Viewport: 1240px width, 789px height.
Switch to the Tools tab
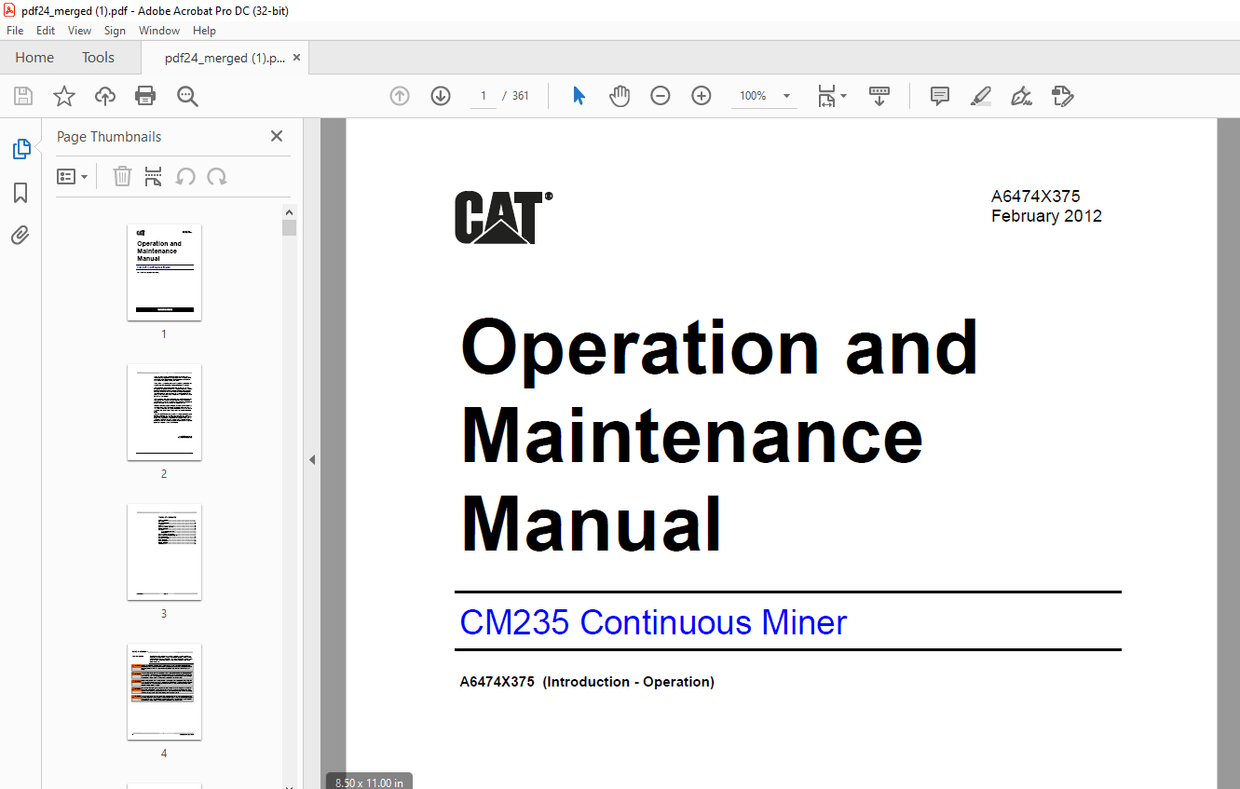pos(97,57)
